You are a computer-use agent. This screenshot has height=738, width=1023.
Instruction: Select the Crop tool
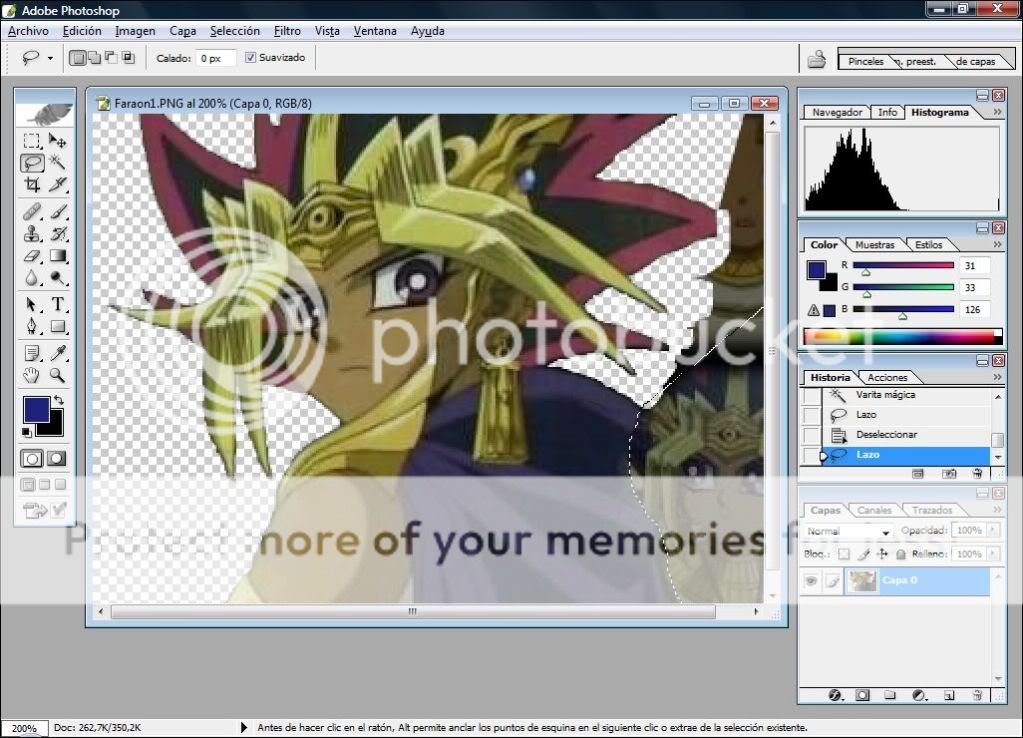[32, 185]
